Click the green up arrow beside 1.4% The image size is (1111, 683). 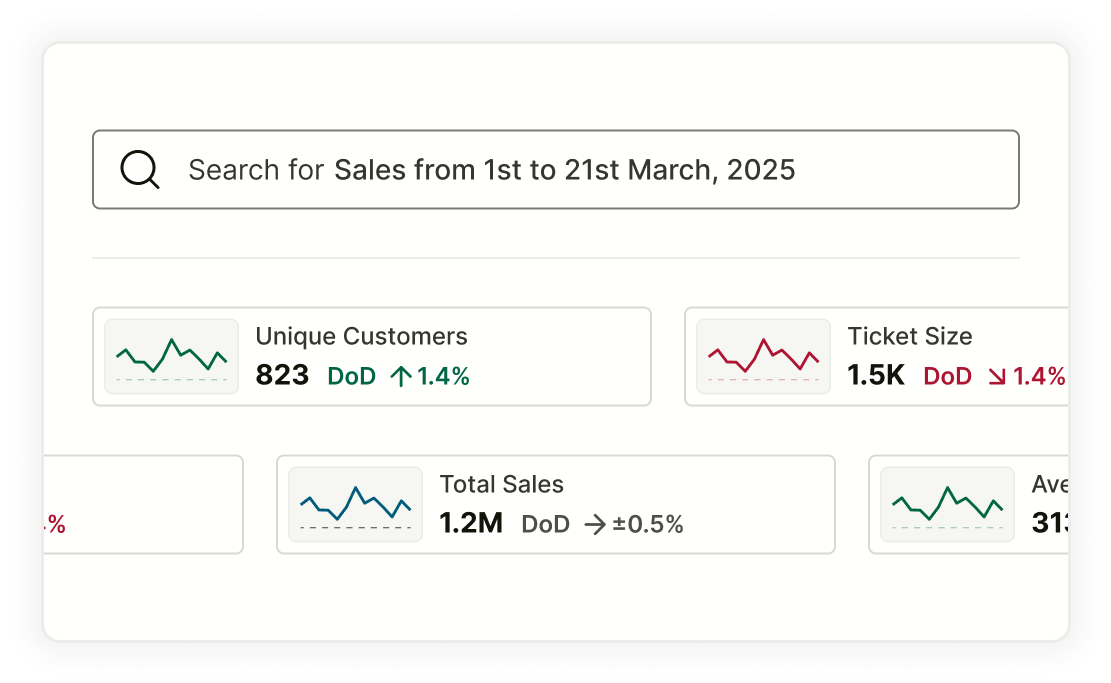[401, 377]
